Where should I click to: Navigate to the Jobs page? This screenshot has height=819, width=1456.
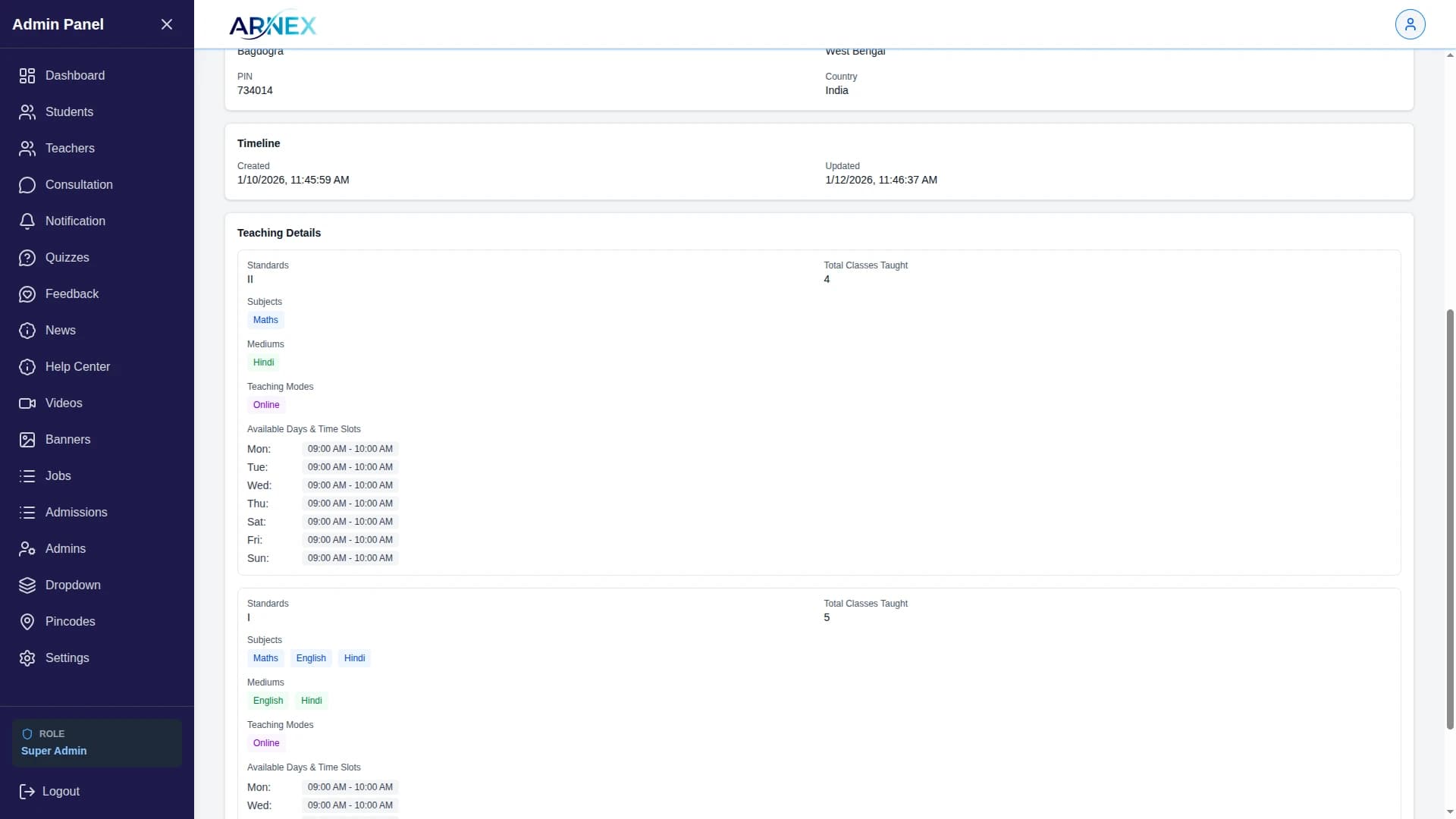click(x=58, y=476)
